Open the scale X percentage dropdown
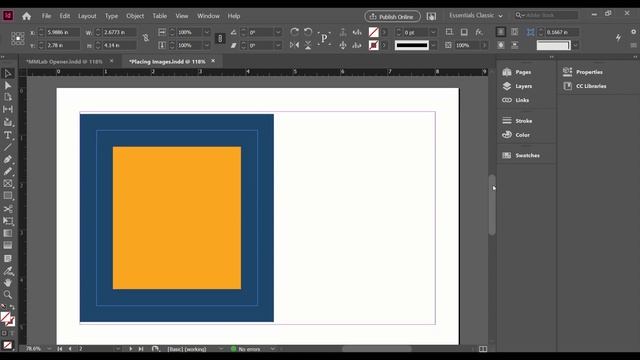Viewport: 640px width, 360px height. pyautogui.click(x=206, y=32)
